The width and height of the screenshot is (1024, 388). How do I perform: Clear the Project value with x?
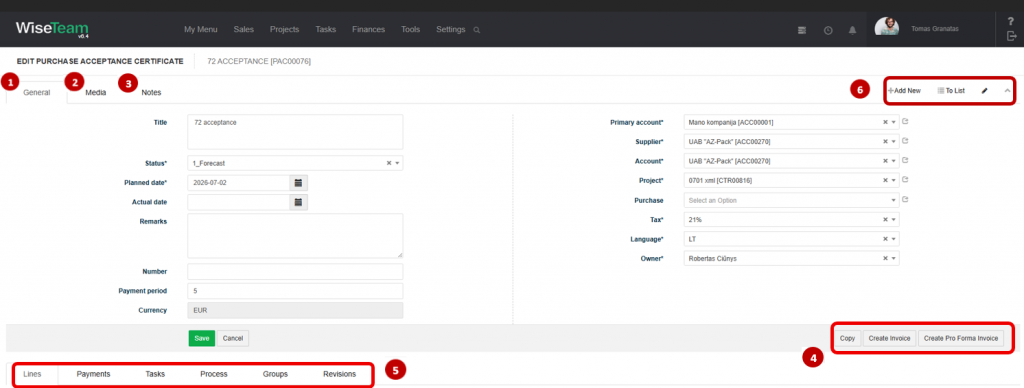(x=886, y=180)
